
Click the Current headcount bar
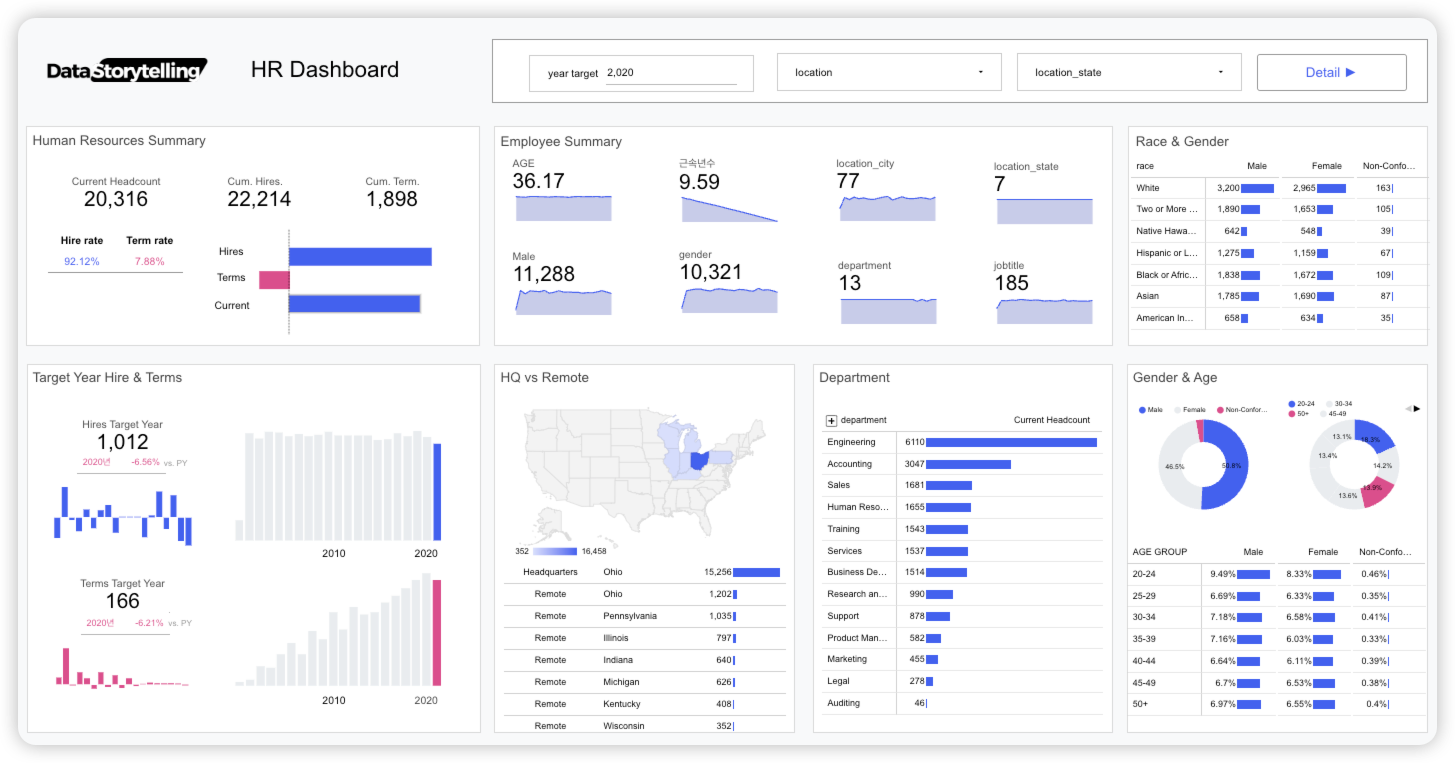point(354,304)
